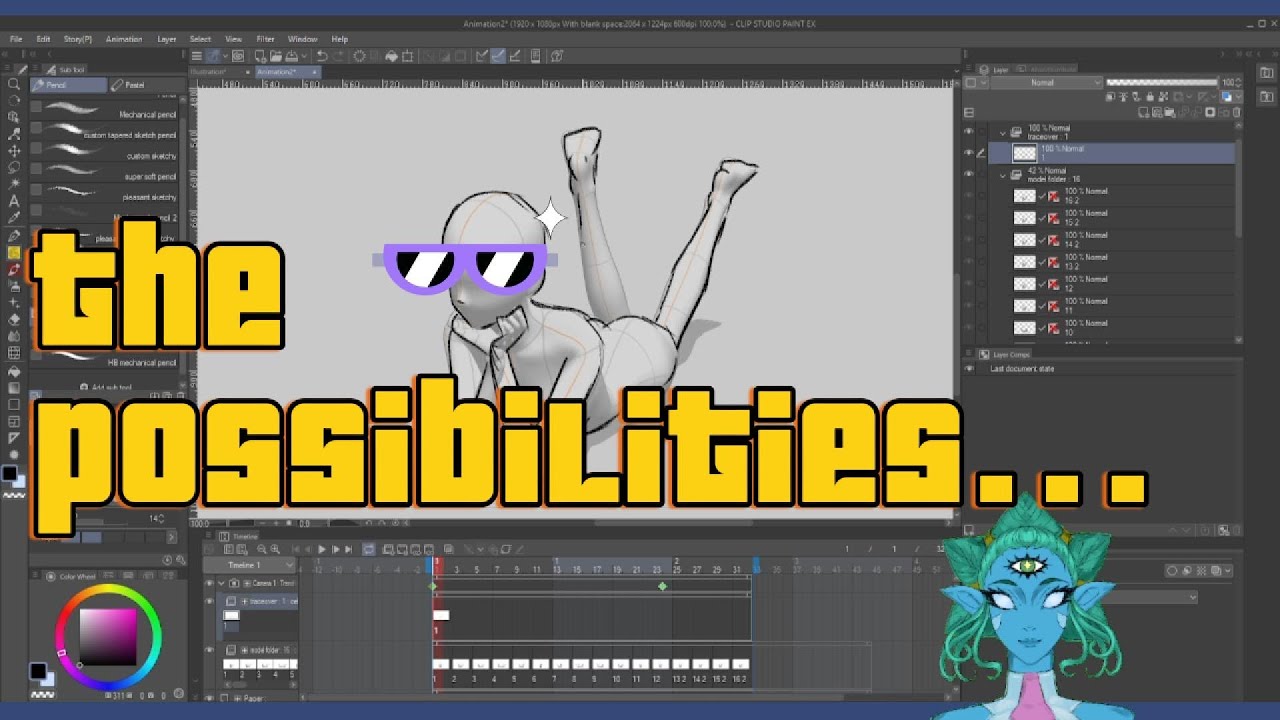Click the layer opacity slider
This screenshot has height=720, width=1280.
coord(1161,83)
